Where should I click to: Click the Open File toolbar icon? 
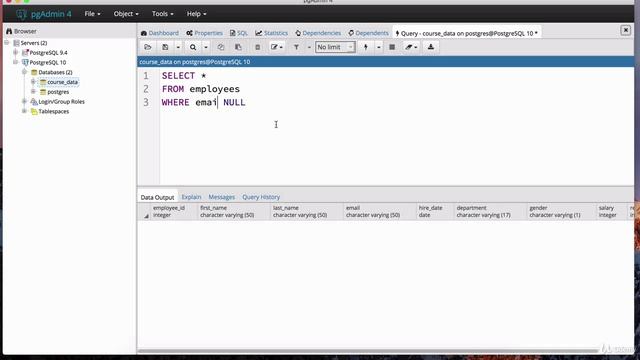click(148, 47)
